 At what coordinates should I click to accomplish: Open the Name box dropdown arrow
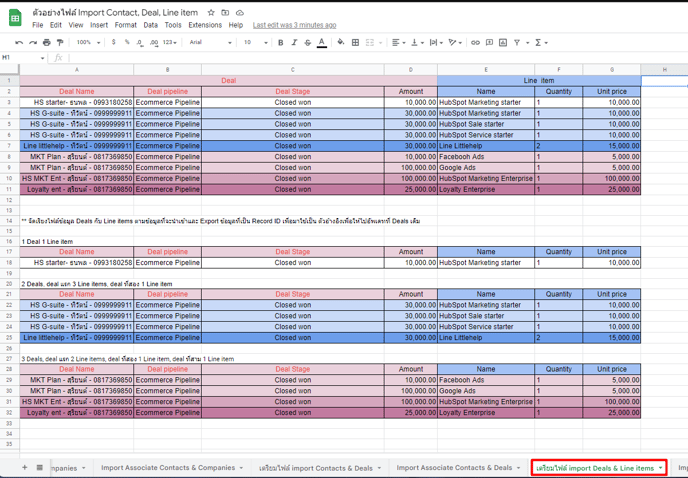tap(43, 58)
